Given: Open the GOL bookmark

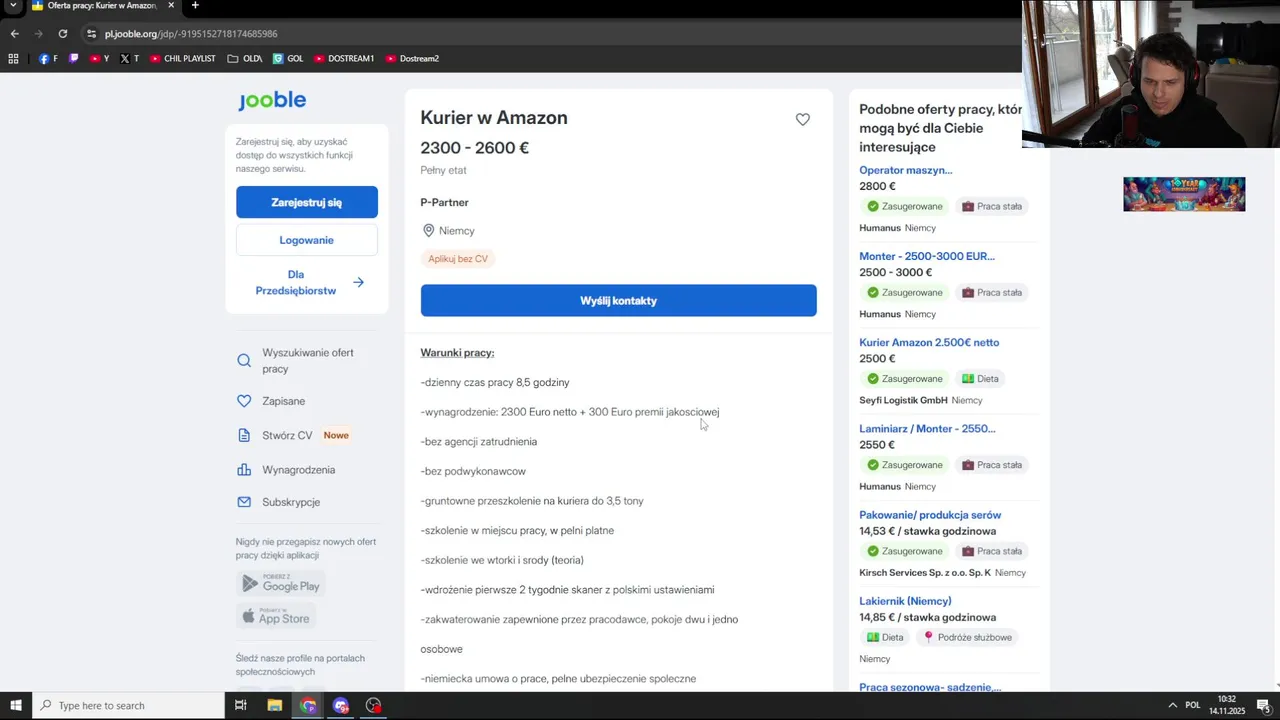Looking at the screenshot, I should (x=288, y=59).
